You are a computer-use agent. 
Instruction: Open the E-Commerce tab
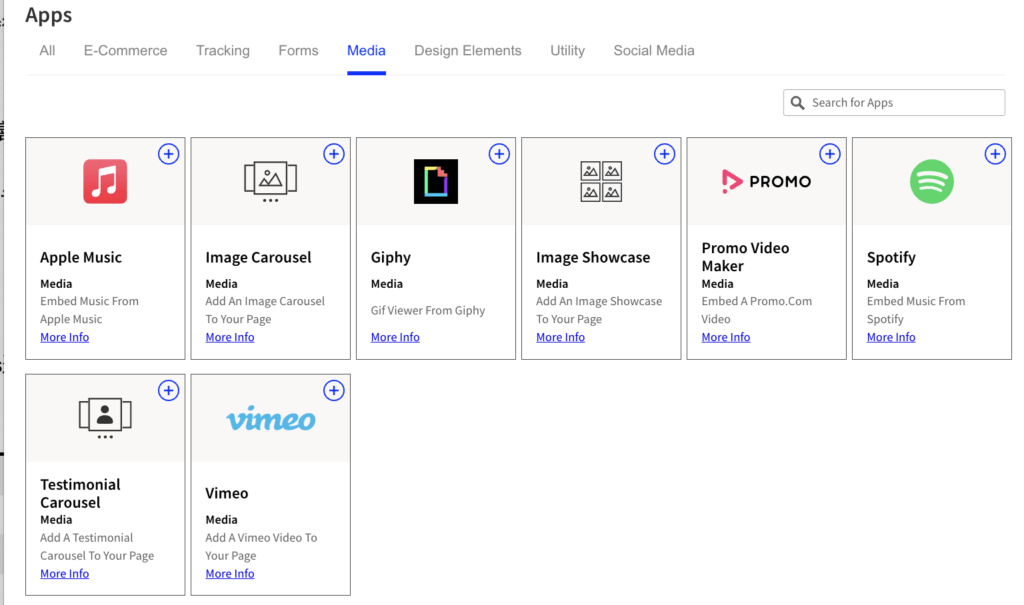coord(125,51)
